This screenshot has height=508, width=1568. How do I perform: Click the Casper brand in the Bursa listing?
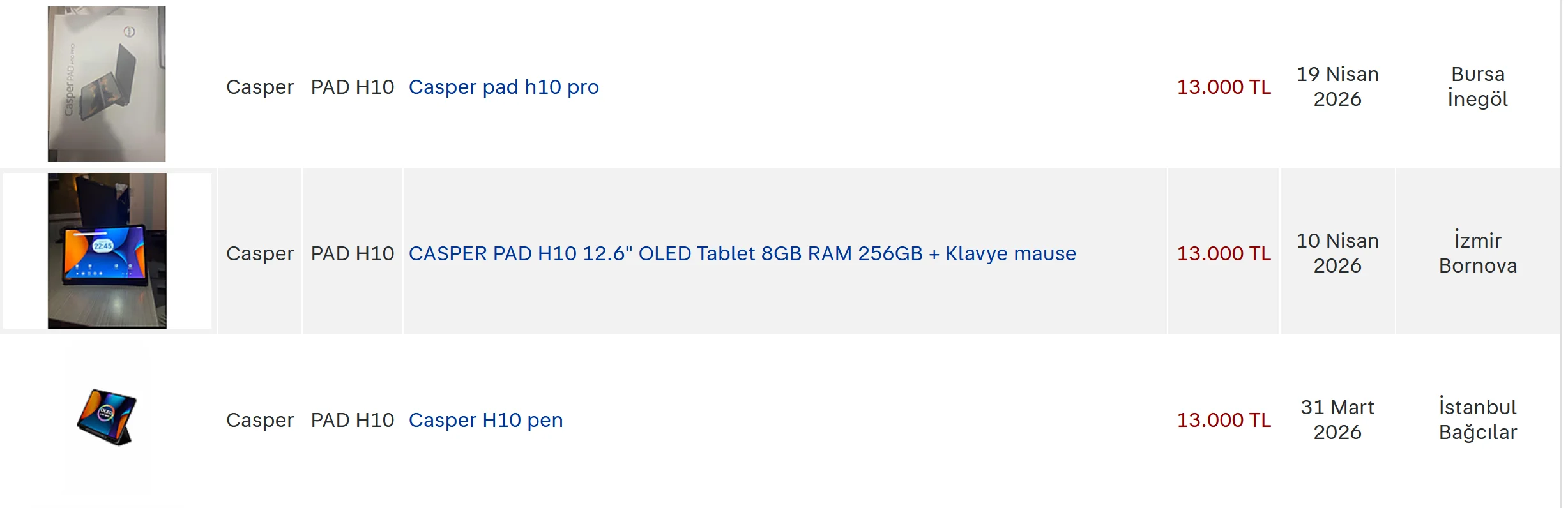pyautogui.click(x=260, y=87)
